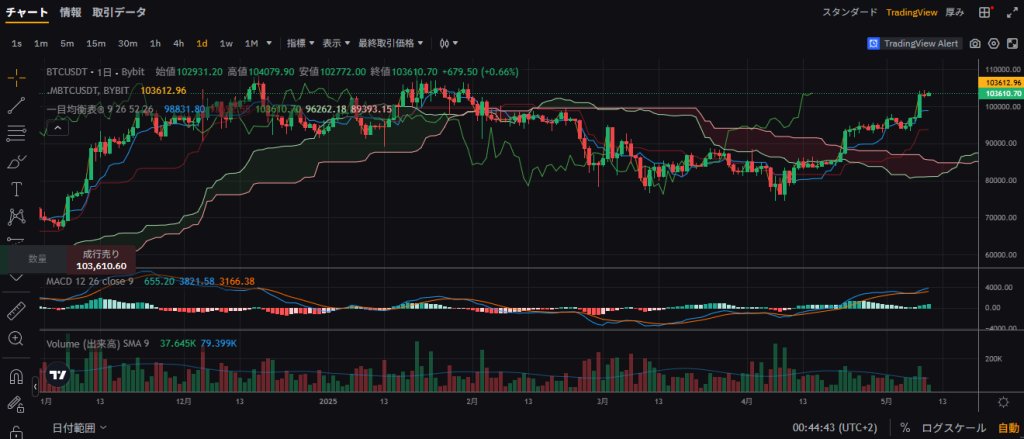Pick the brush drawing tool
1024x439 pixels.
click(17, 160)
